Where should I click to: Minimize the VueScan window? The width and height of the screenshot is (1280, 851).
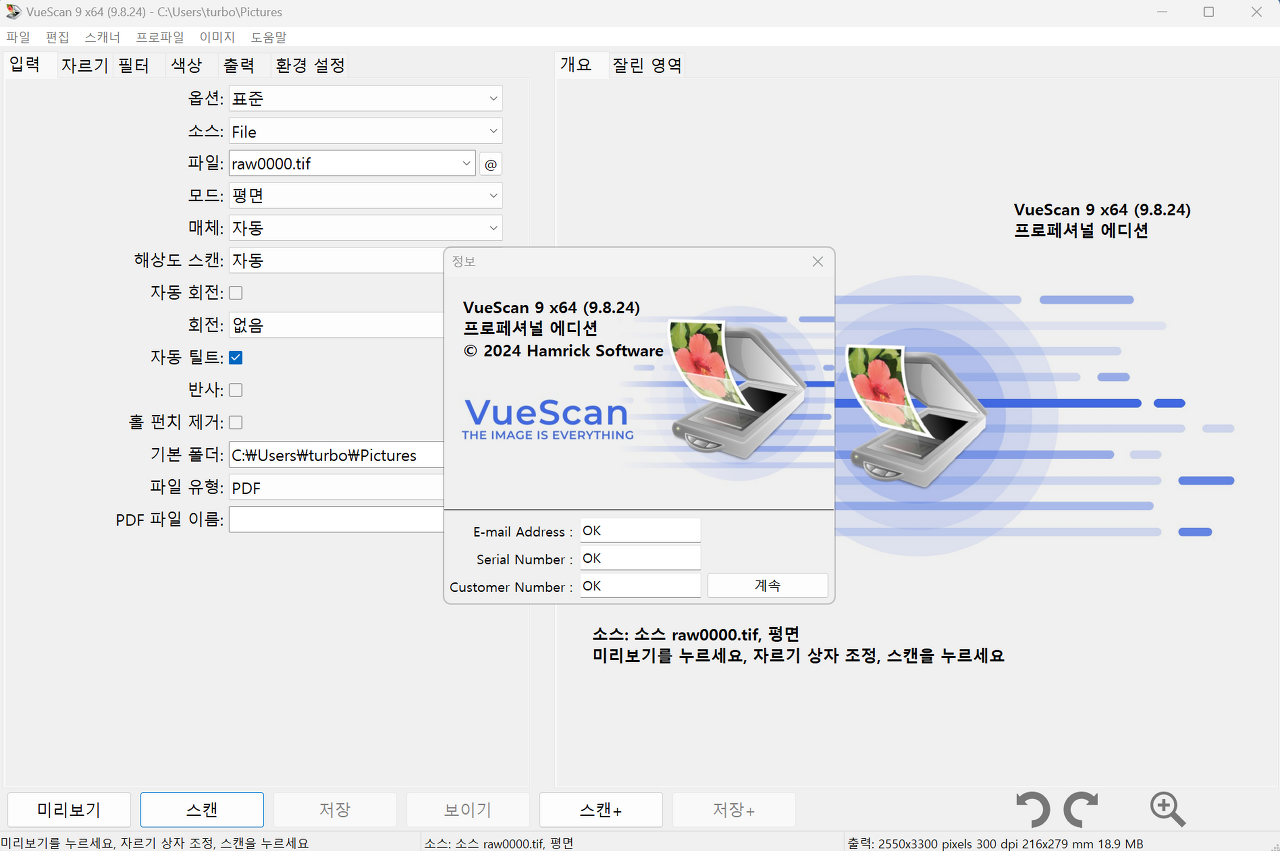pyautogui.click(x=1161, y=12)
